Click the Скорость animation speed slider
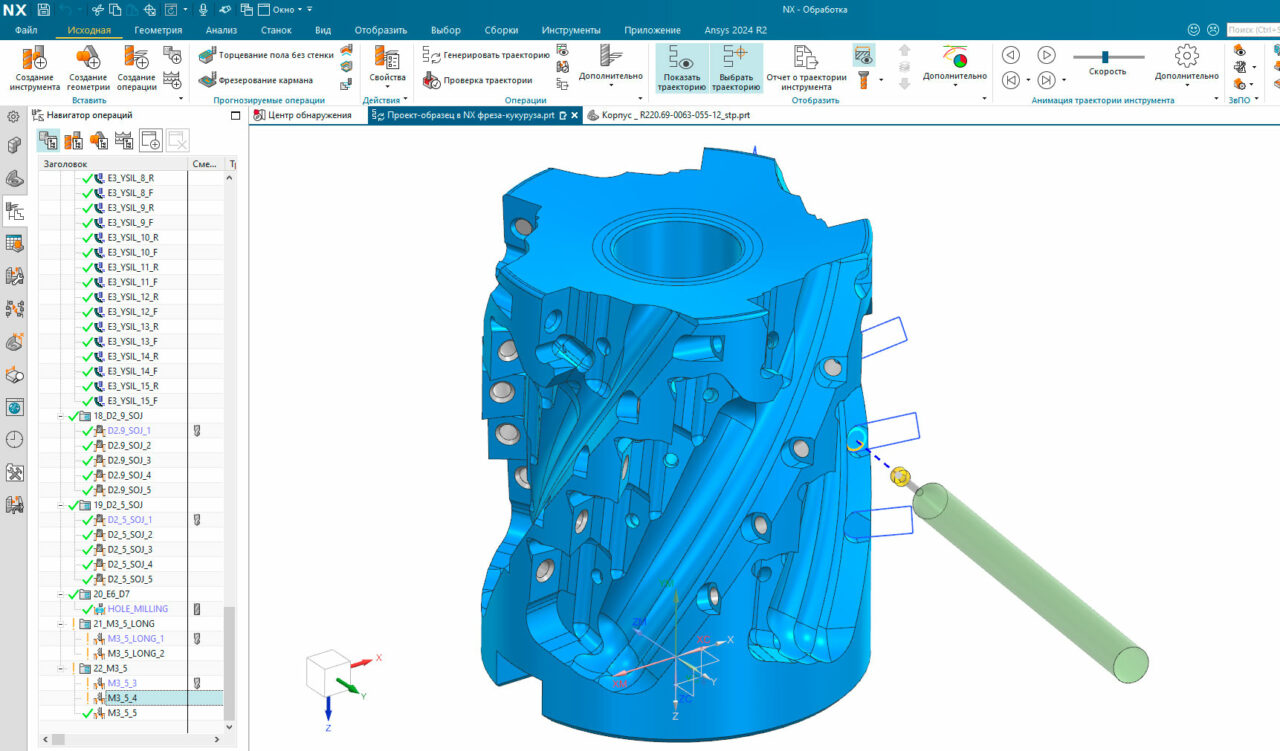Image resolution: width=1280 pixels, height=751 pixels. pyautogui.click(x=1106, y=57)
